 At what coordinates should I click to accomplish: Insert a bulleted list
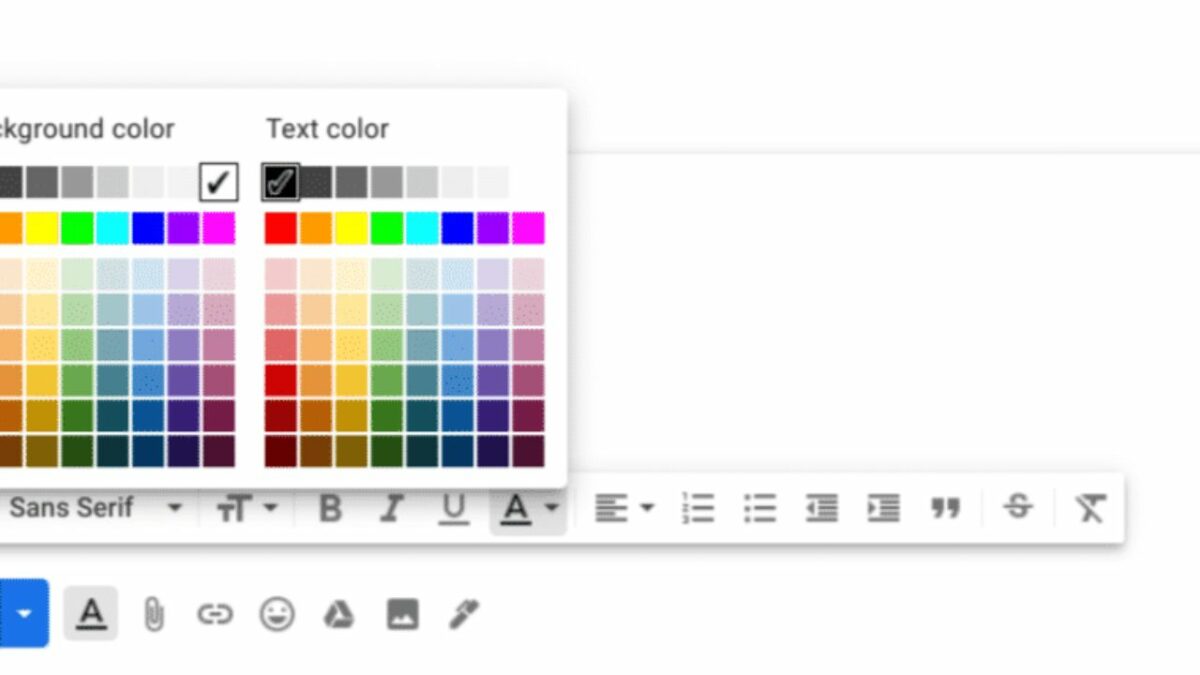pyautogui.click(x=760, y=508)
